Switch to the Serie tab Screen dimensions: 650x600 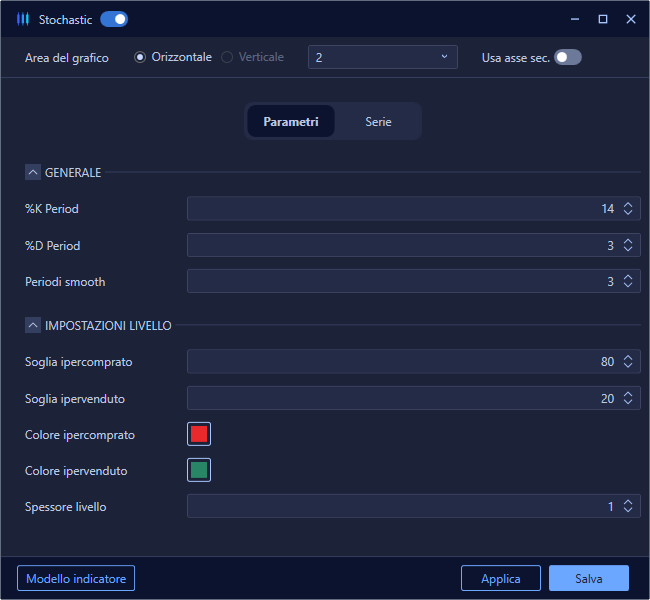378,121
